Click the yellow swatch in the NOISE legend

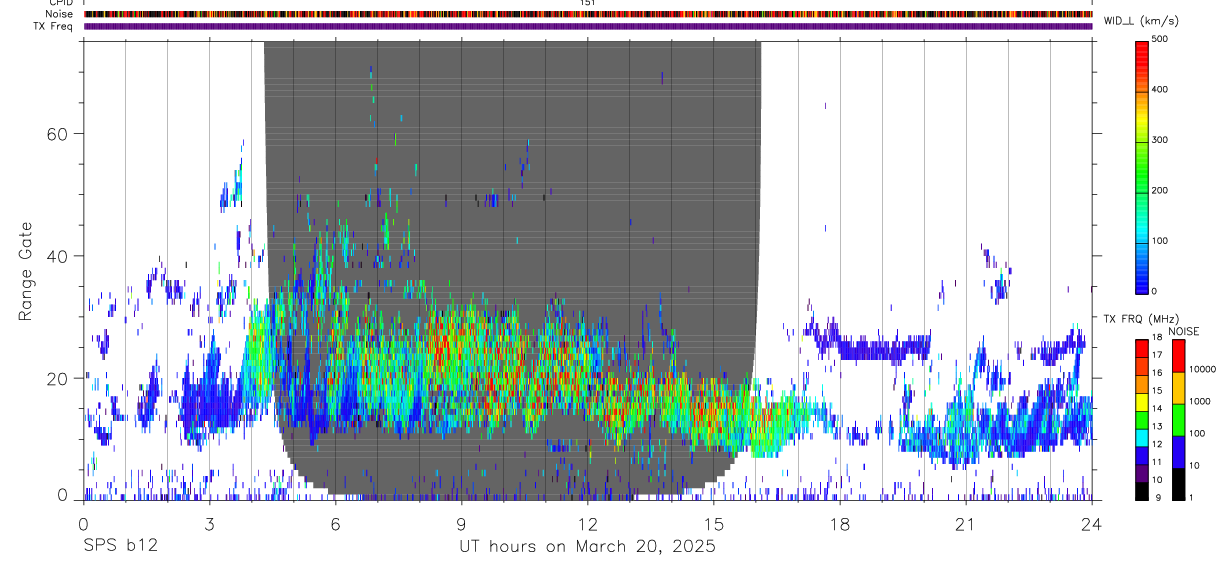pos(1178,388)
